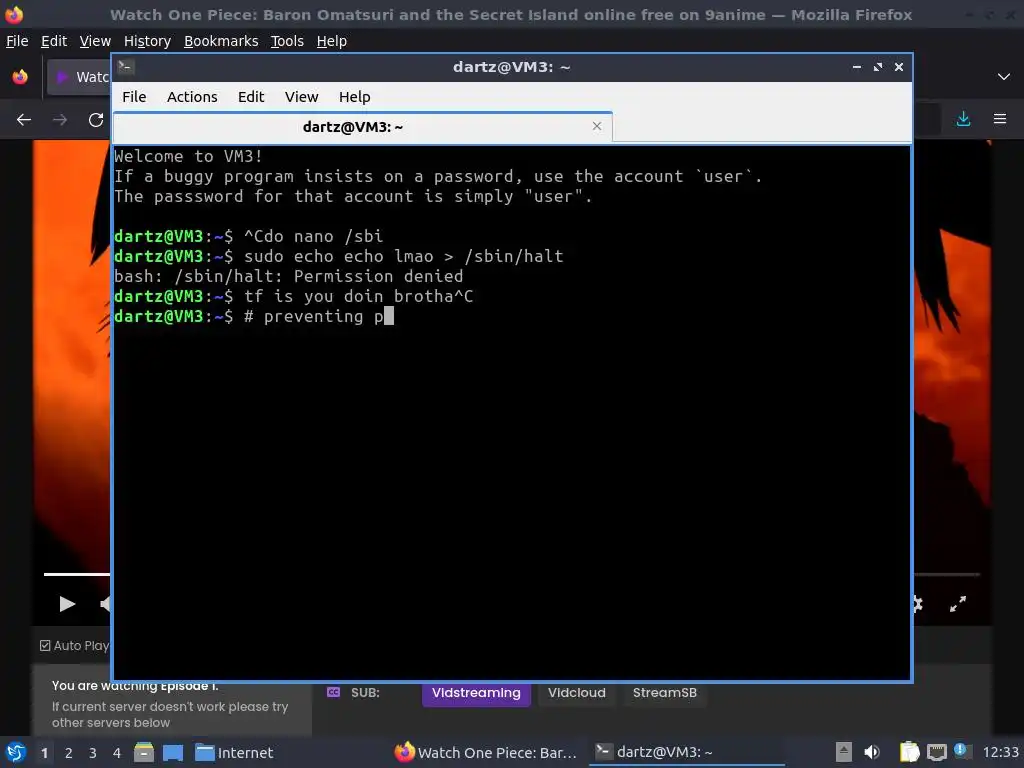Switch to workspace 2

tap(69, 753)
